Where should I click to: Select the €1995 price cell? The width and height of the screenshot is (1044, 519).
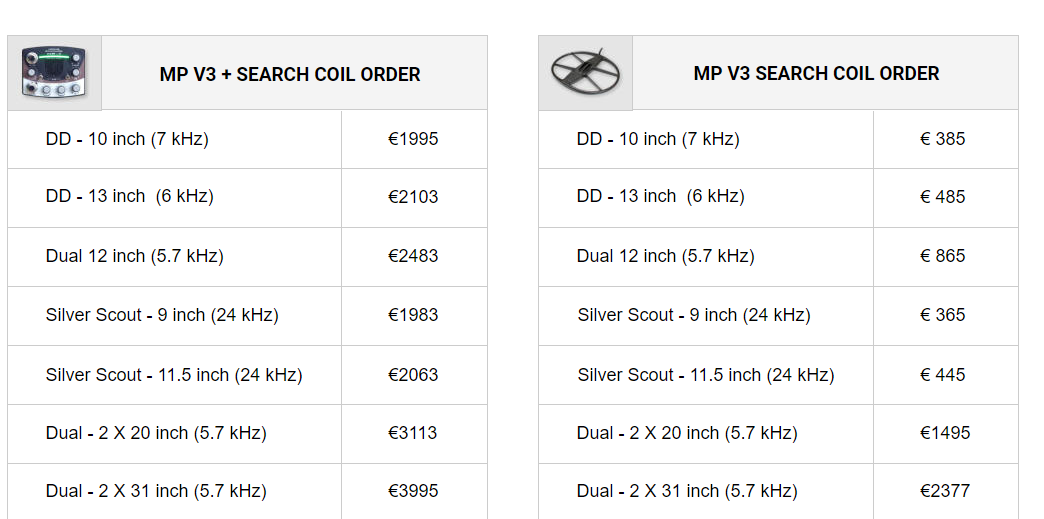[x=413, y=139]
